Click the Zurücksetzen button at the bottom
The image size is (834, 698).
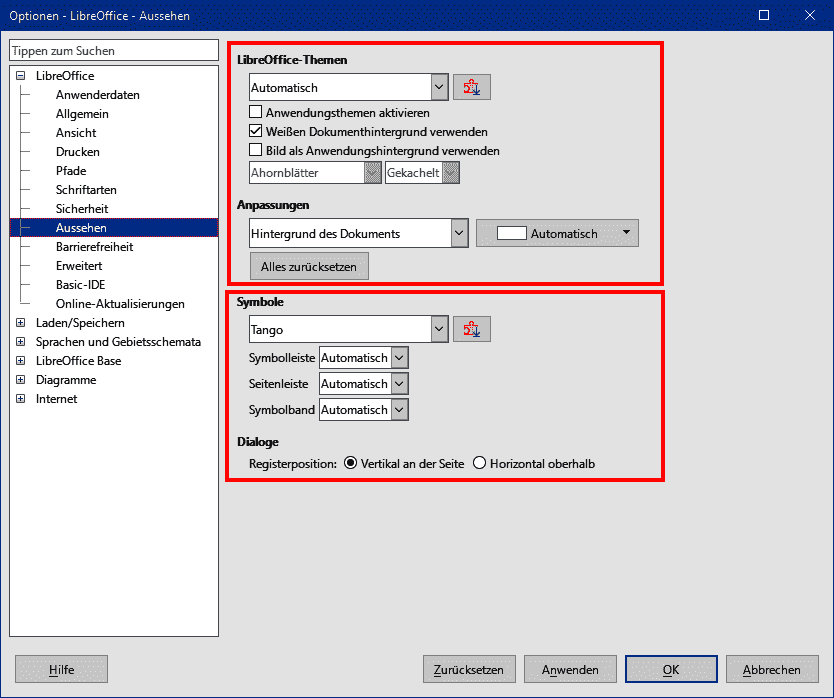coord(469,669)
